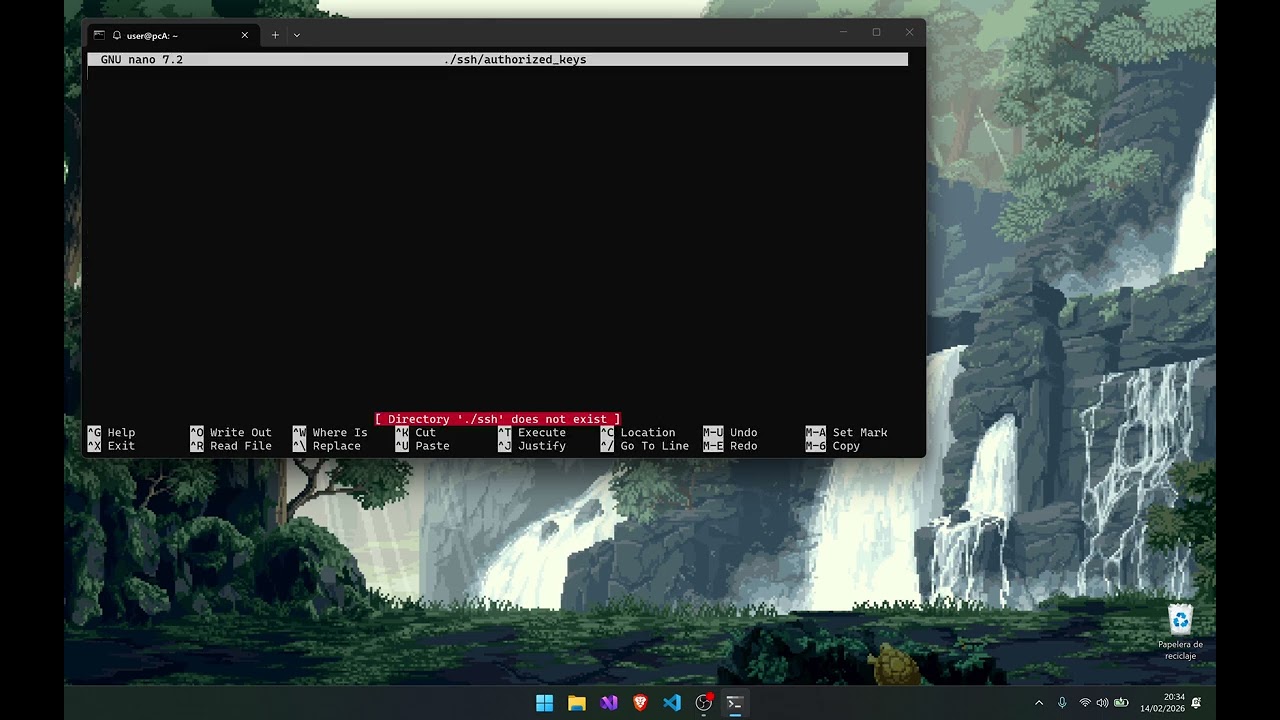This screenshot has width=1280, height=720.
Task: Open the terminal profiles dropdown arrow
Action: pos(297,35)
